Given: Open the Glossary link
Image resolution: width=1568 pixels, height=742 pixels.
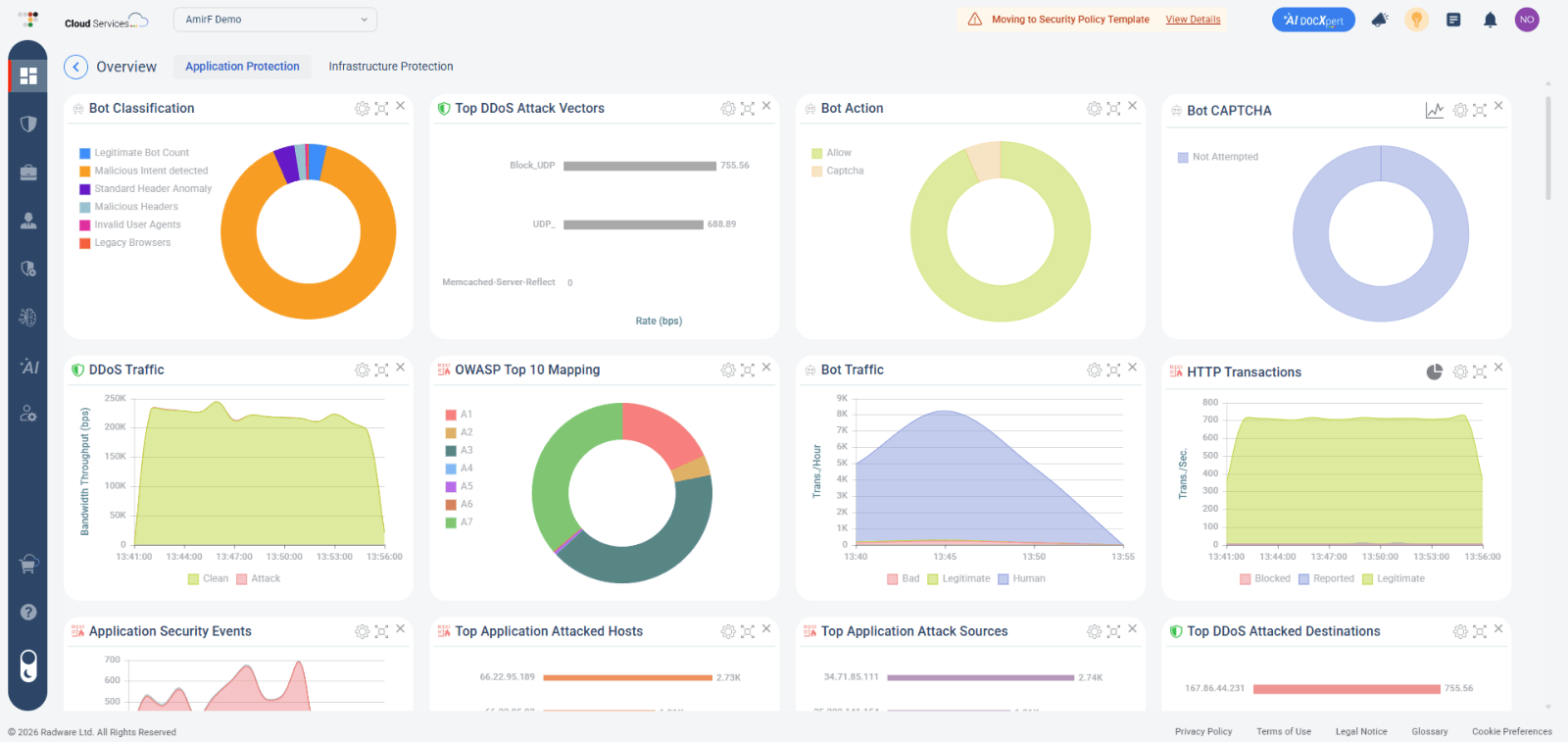Looking at the screenshot, I should (1430, 732).
